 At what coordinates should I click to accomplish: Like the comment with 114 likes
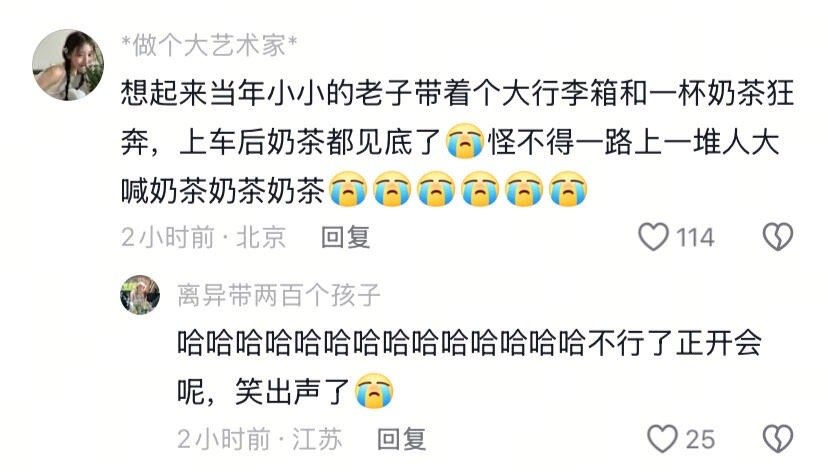pos(654,237)
